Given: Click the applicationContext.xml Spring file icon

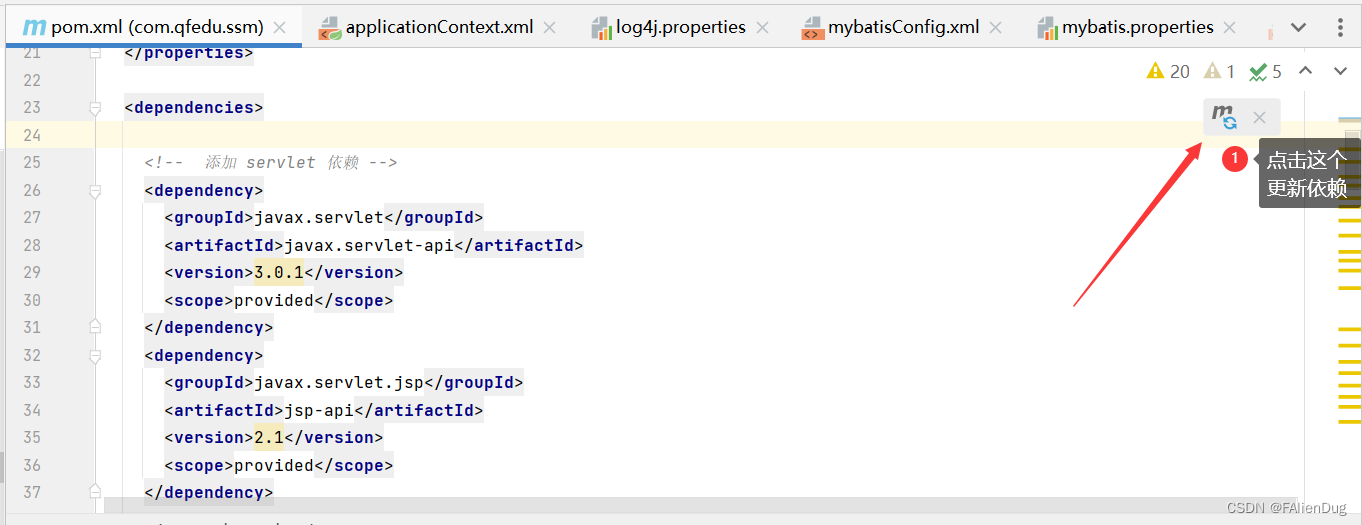Looking at the screenshot, I should (x=330, y=28).
